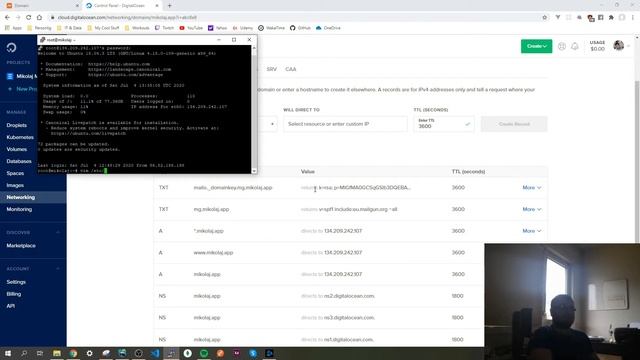Screen dimensions: 640x360
Task: Click the PuTTY terminal vertical scrollbar
Action: click(254, 109)
